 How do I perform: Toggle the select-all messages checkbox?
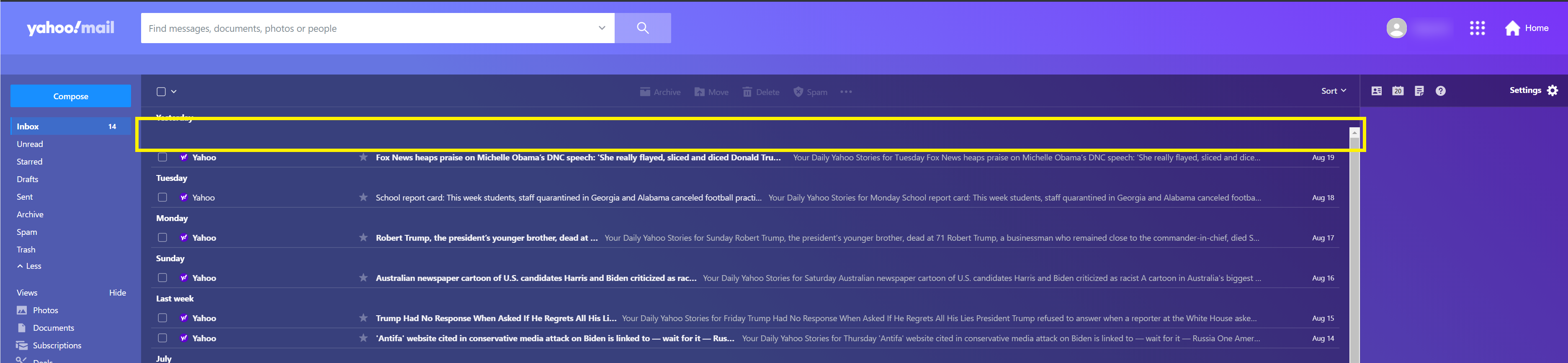pyautogui.click(x=161, y=91)
